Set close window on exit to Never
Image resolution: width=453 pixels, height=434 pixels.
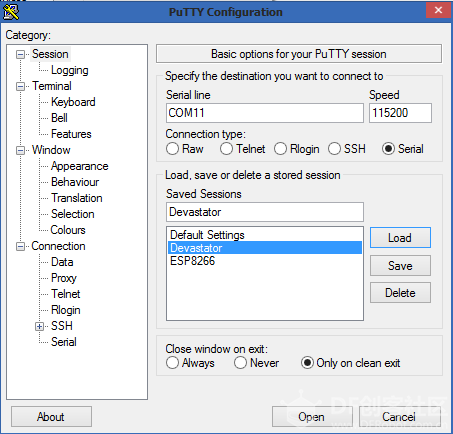[240, 363]
